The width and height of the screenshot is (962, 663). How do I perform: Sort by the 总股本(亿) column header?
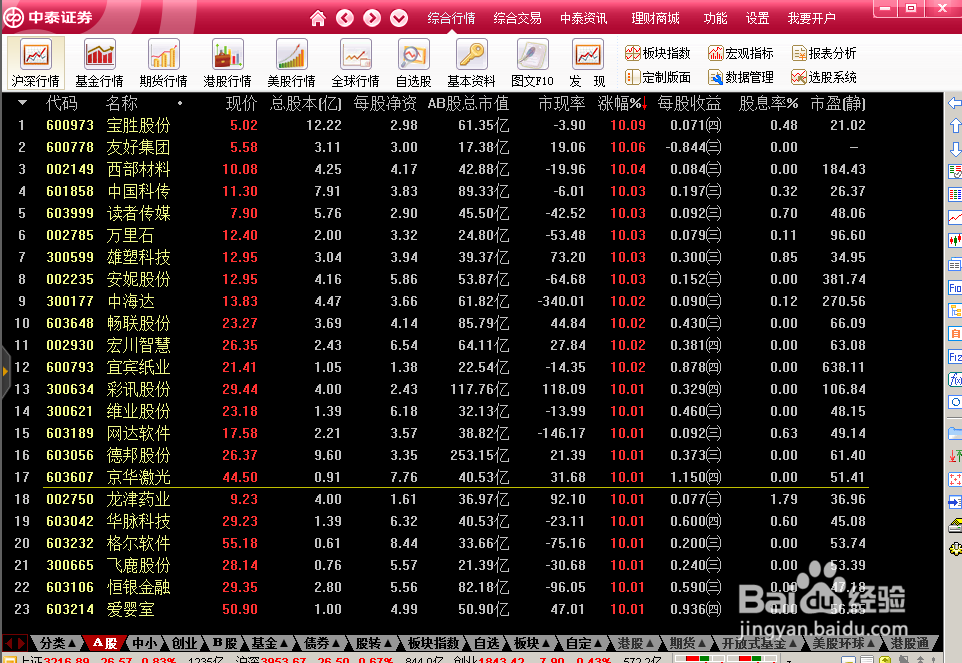point(306,104)
